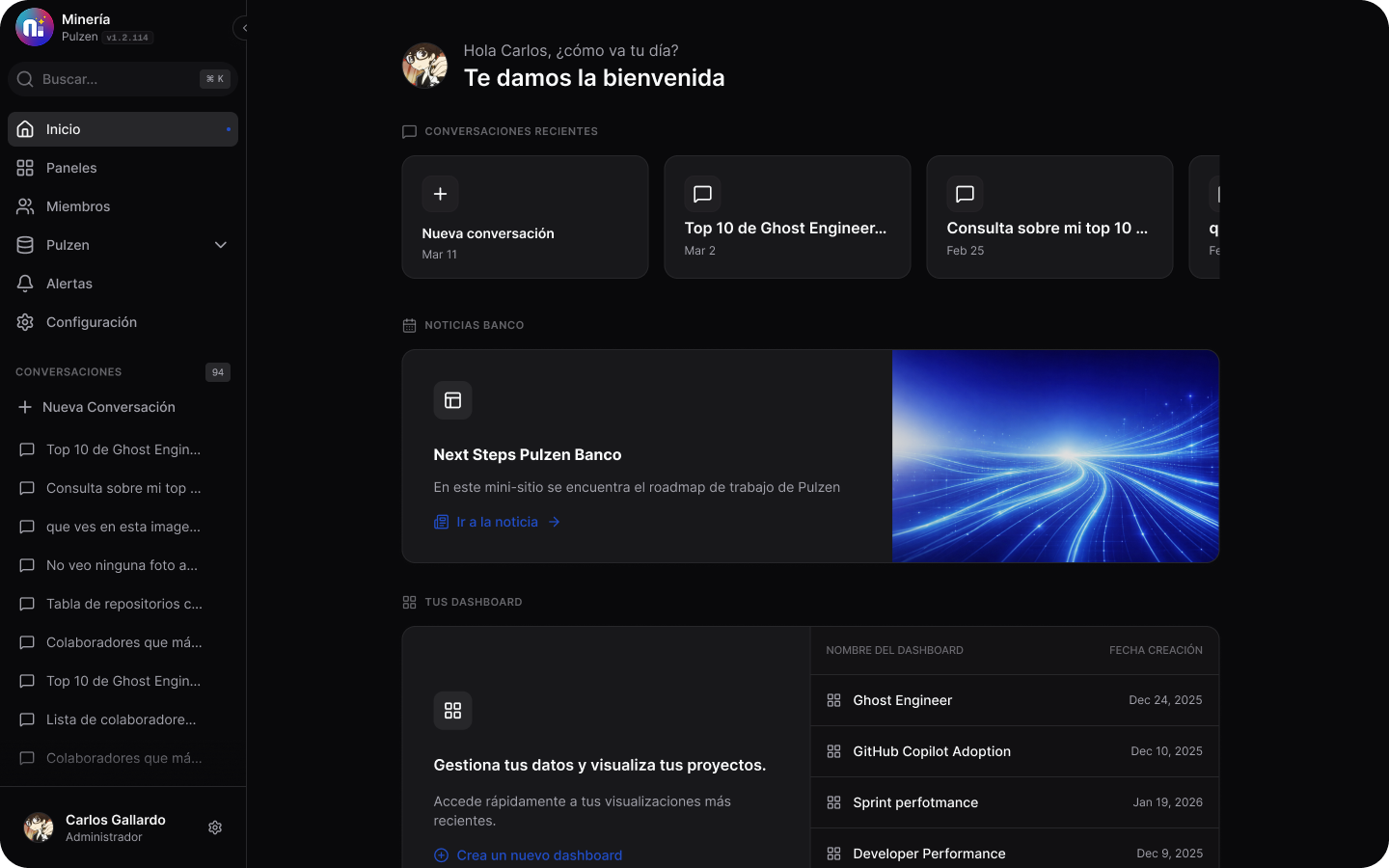Expand the Pulzen submenu chevron
The width and height of the screenshot is (1389, 868).
coord(221,245)
